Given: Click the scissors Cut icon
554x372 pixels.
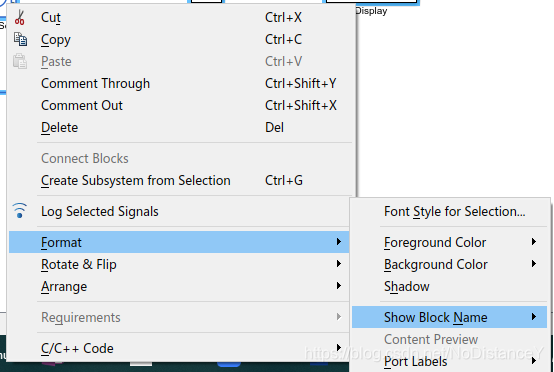Looking at the screenshot, I should click(x=20, y=17).
